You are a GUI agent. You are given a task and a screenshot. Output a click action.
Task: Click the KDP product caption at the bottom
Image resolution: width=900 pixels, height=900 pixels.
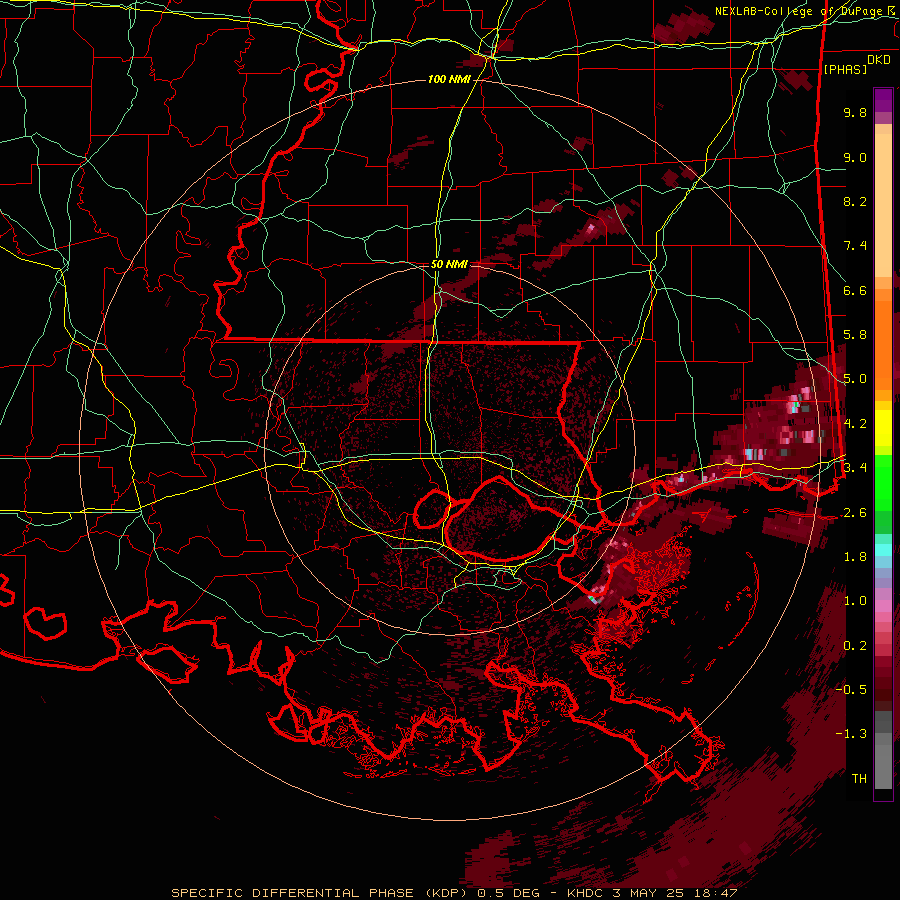(454, 893)
